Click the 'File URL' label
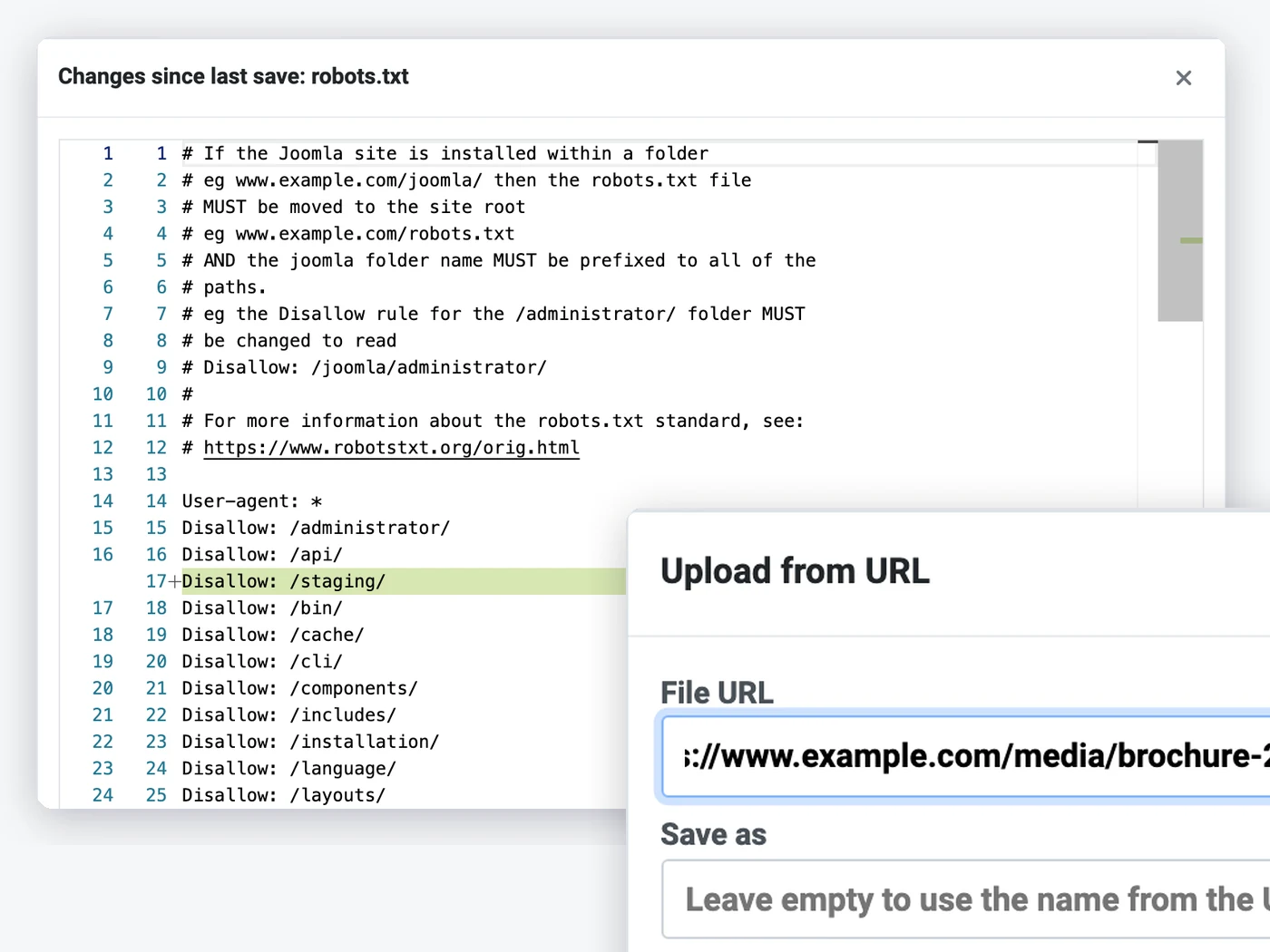The height and width of the screenshot is (952, 1270). (x=717, y=693)
